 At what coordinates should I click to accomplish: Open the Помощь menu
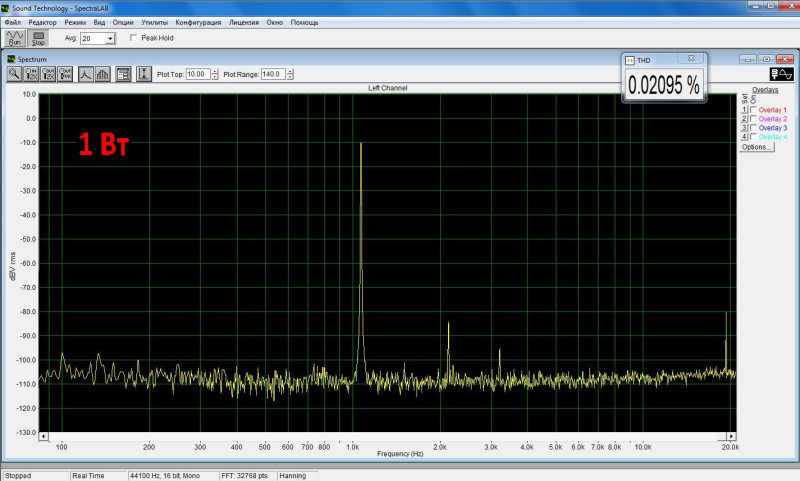(305, 22)
